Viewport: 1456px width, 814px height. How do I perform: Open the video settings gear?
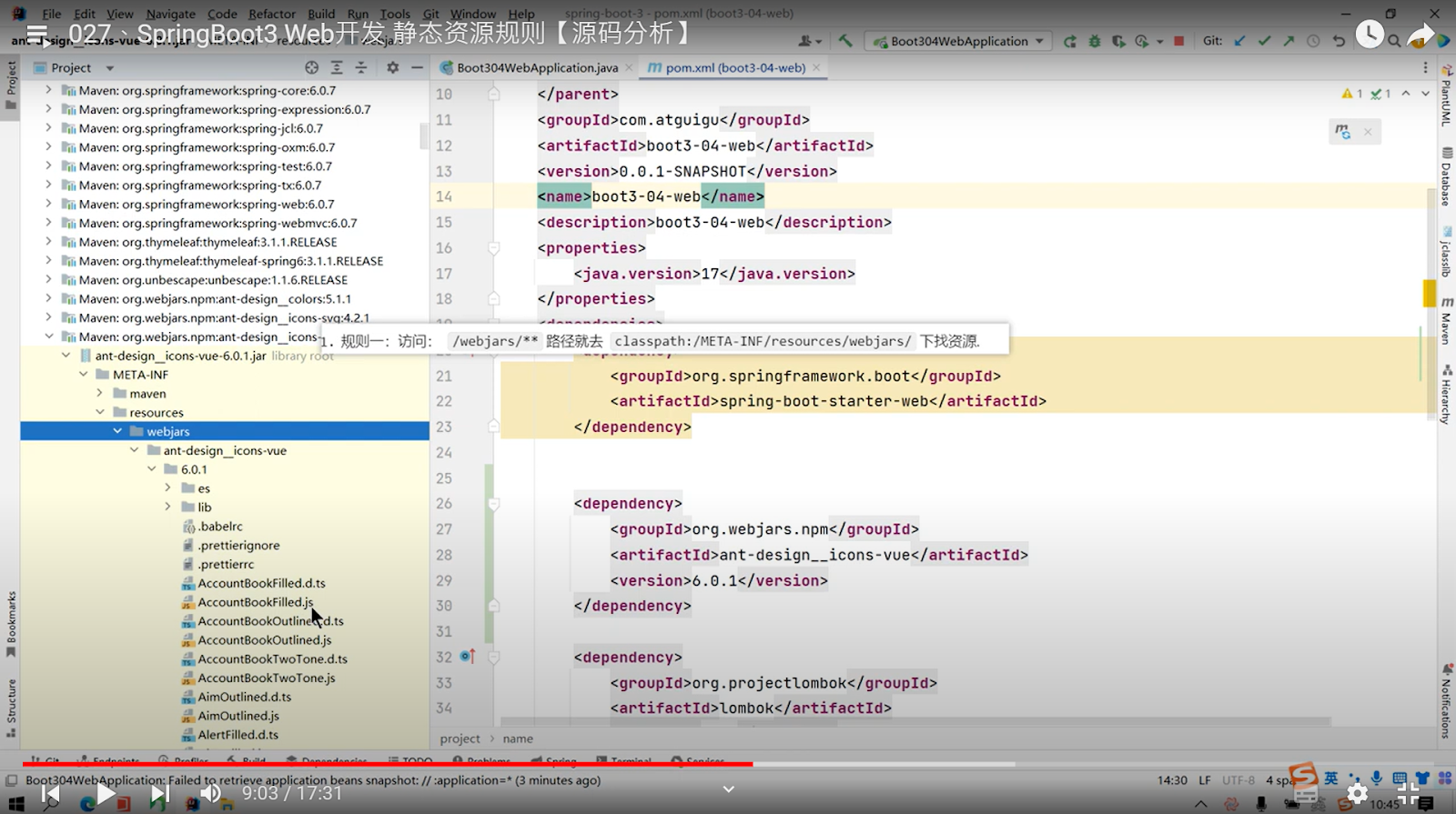pos(1357,793)
